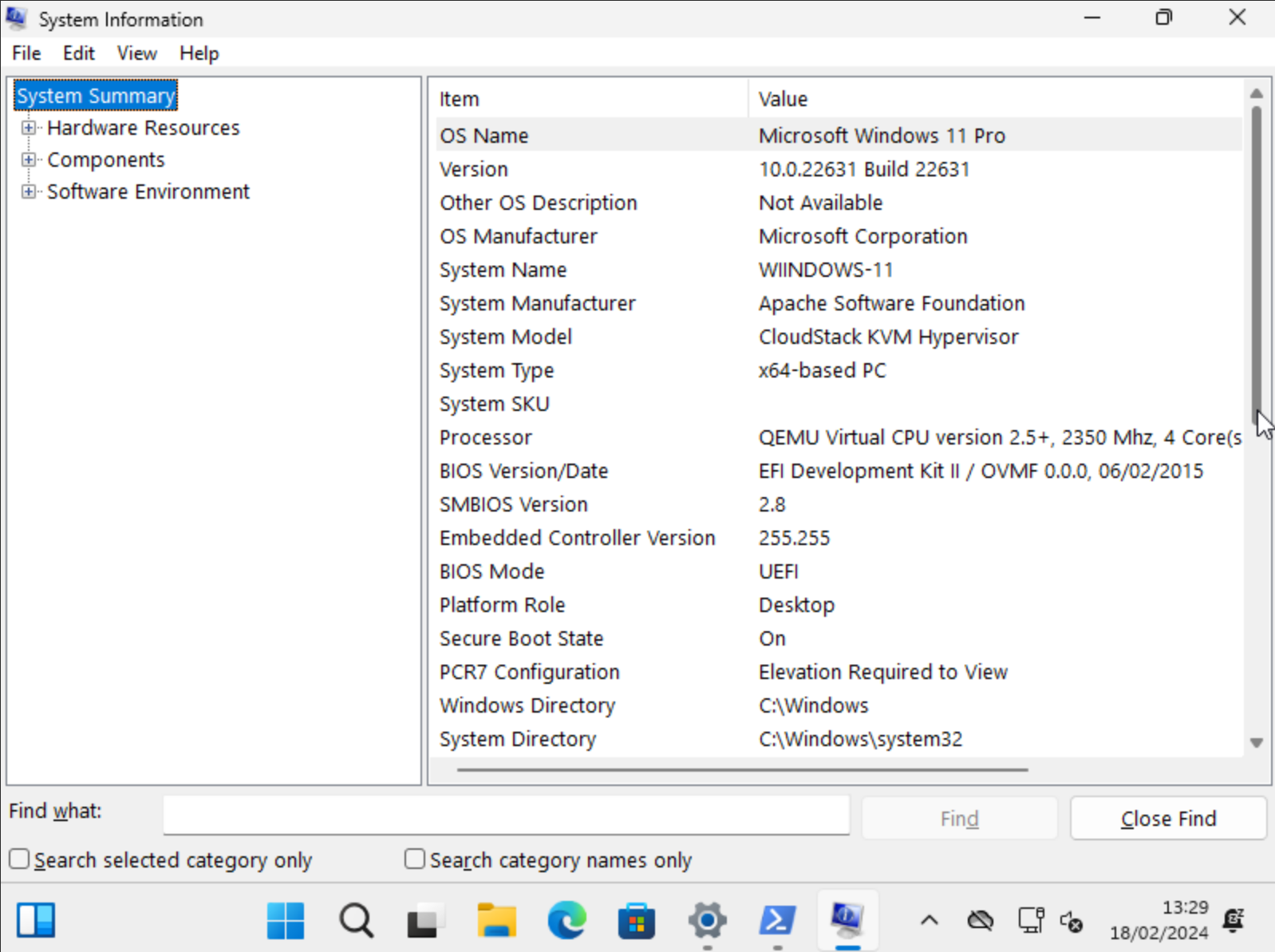This screenshot has width=1275, height=952.
Task: Click the horizontal scrollbar thumb
Action: 742,770
